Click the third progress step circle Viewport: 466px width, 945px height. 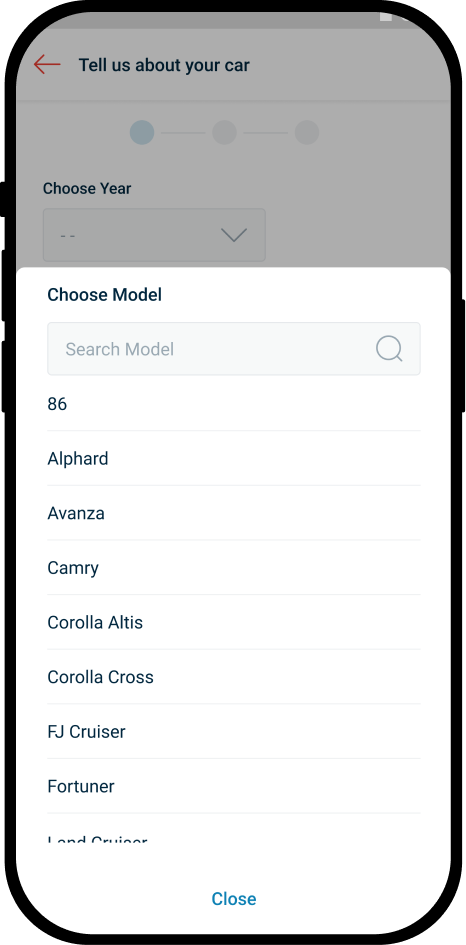(x=306, y=133)
